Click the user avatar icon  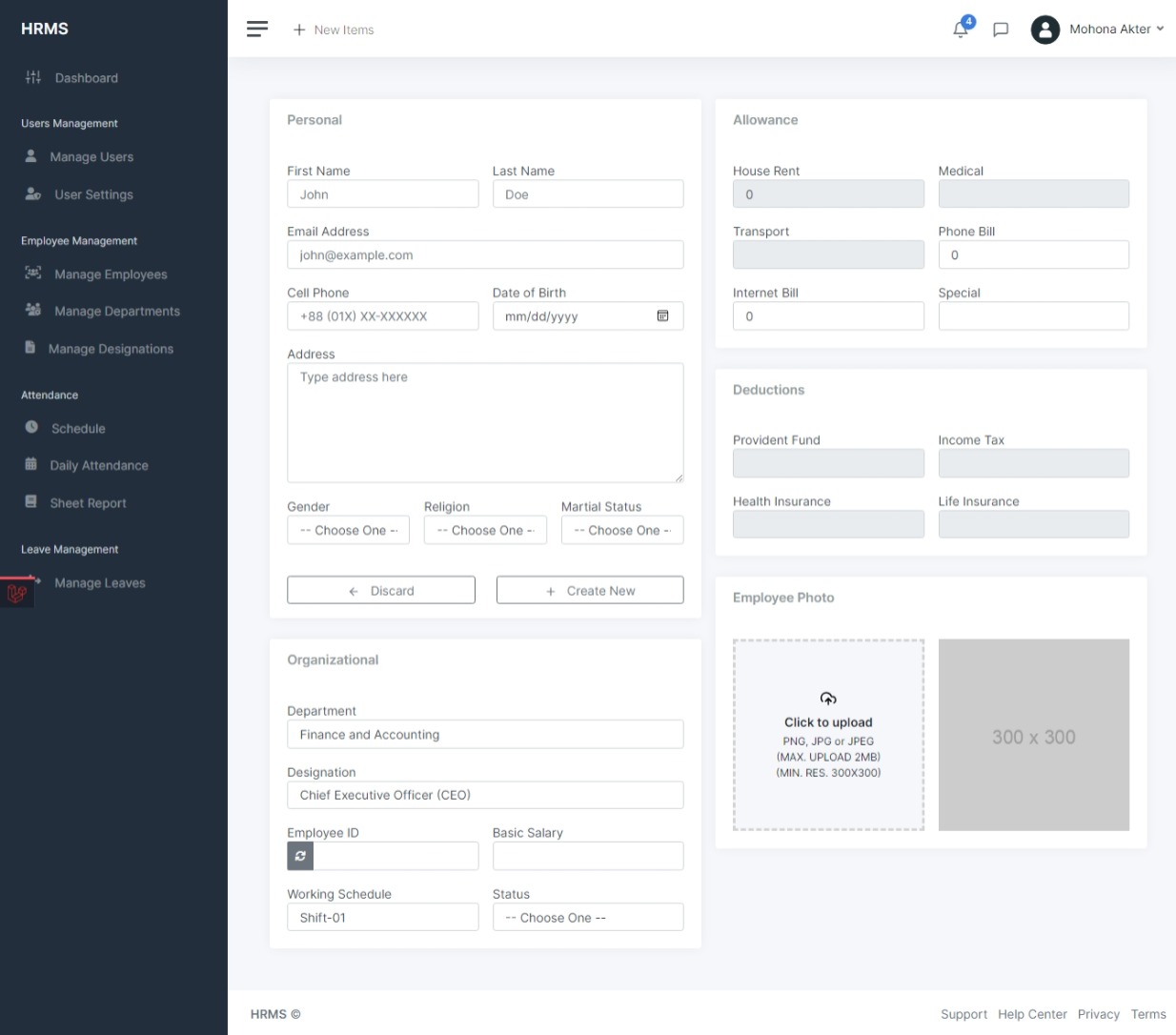[x=1045, y=30]
